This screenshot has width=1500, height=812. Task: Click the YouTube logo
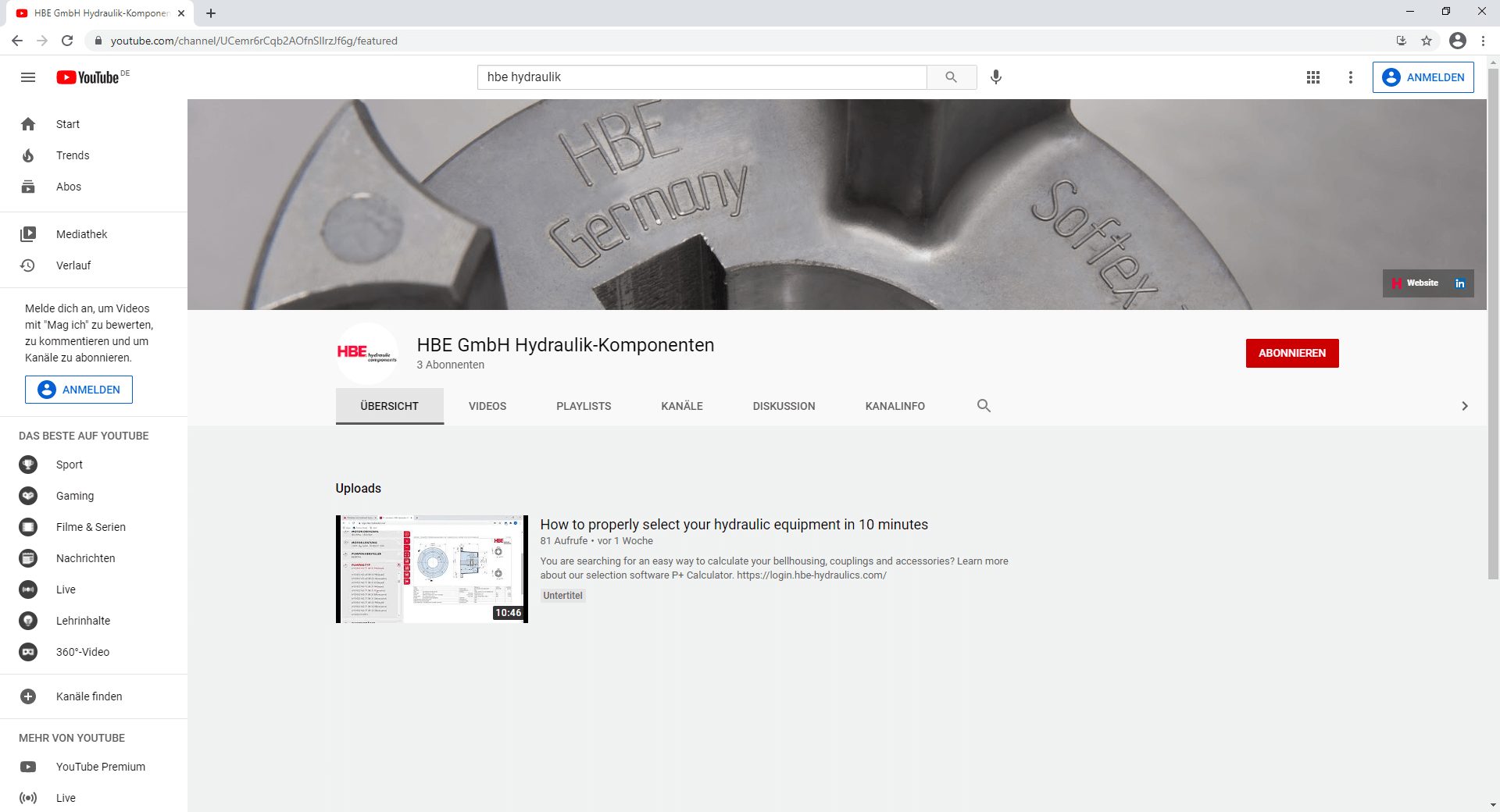(x=88, y=77)
